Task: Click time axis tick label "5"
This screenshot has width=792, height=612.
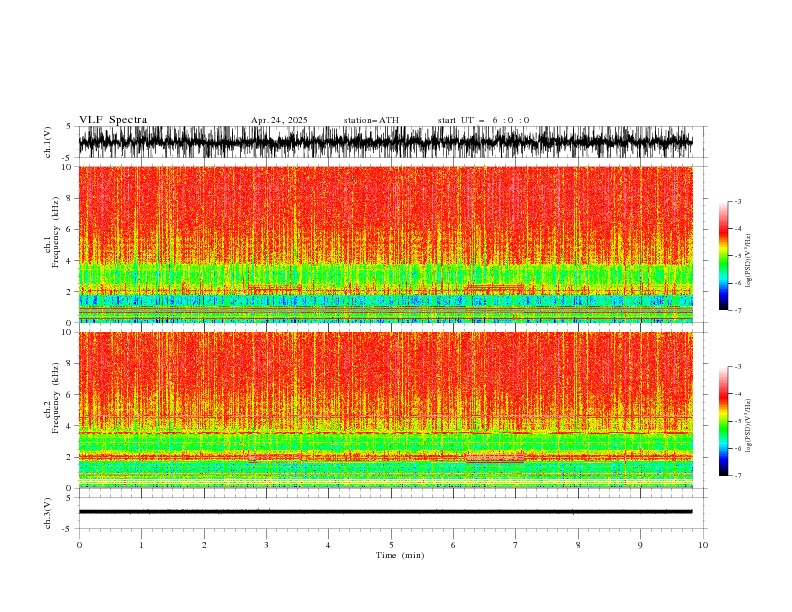Action: click(391, 545)
